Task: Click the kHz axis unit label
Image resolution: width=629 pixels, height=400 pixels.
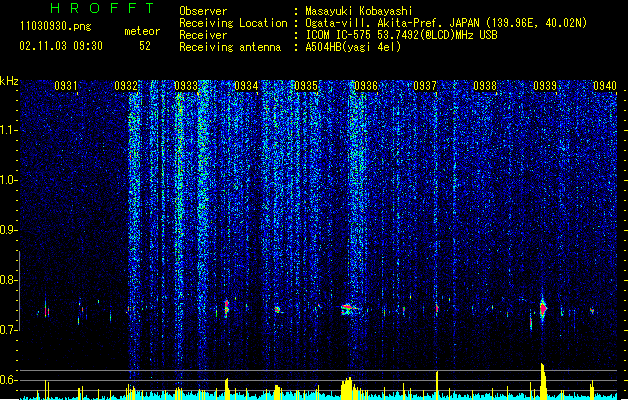Action: click(9, 81)
